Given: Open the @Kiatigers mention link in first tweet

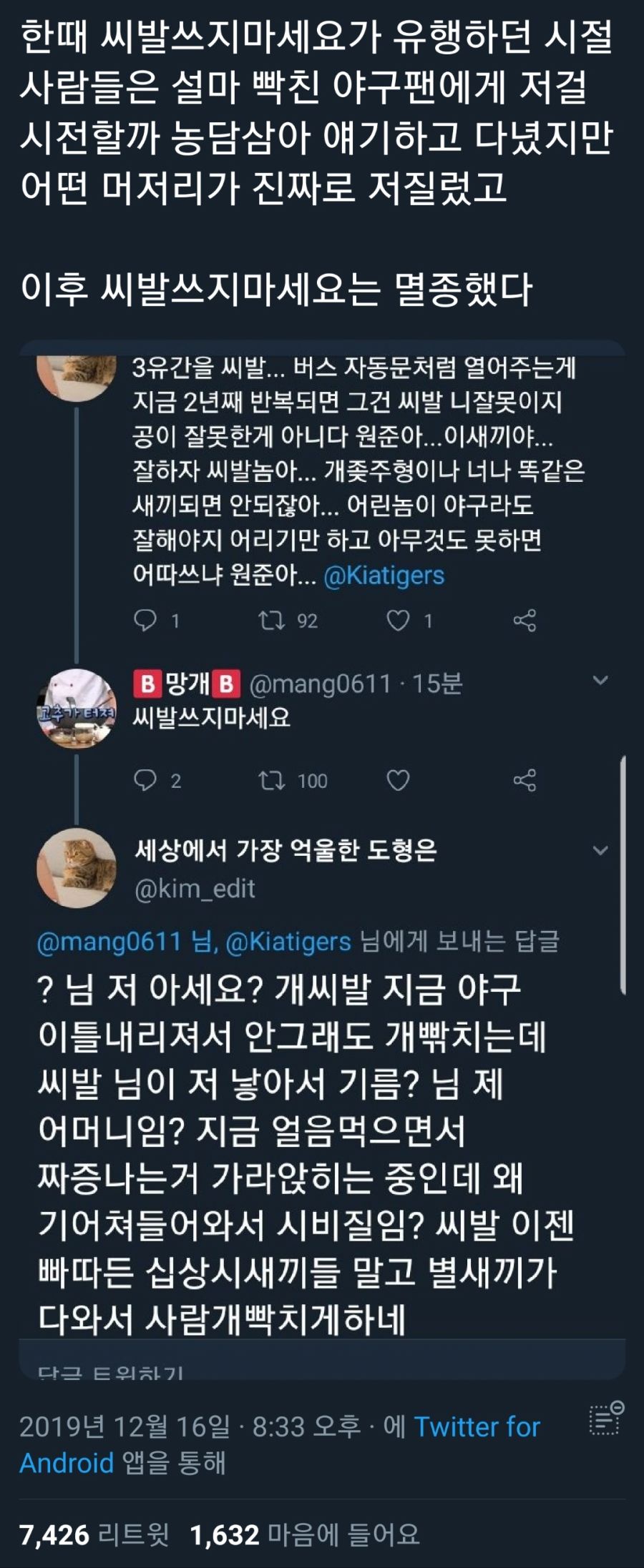Looking at the screenshot, I should (384, 575).
